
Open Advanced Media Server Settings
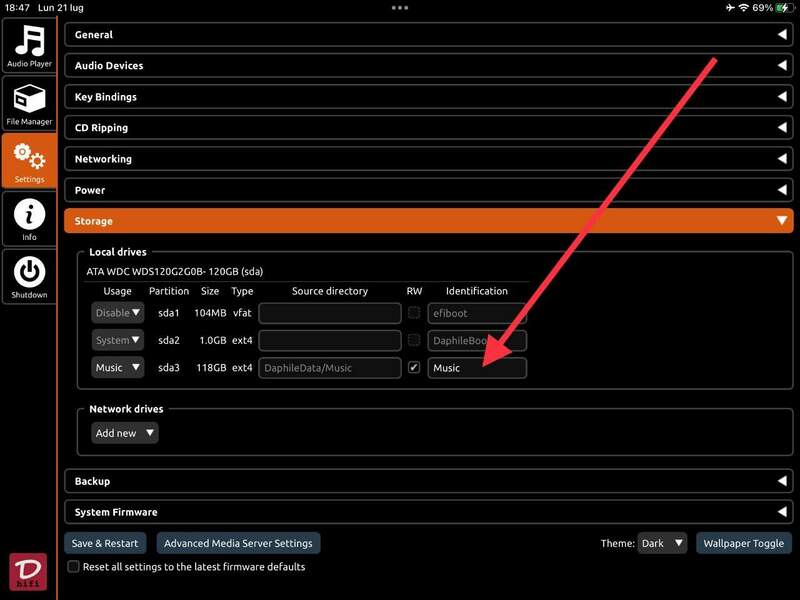[238, 543]
